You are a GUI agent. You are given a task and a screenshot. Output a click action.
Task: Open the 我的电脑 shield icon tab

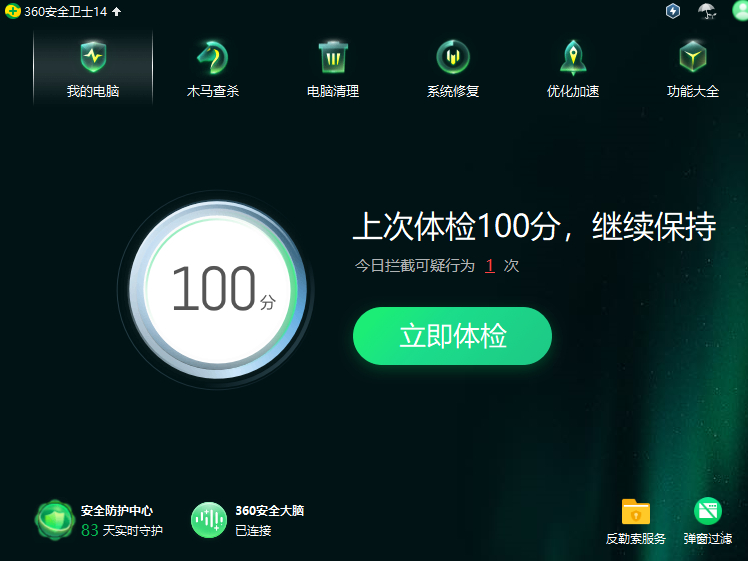click(x=93, y=56)
